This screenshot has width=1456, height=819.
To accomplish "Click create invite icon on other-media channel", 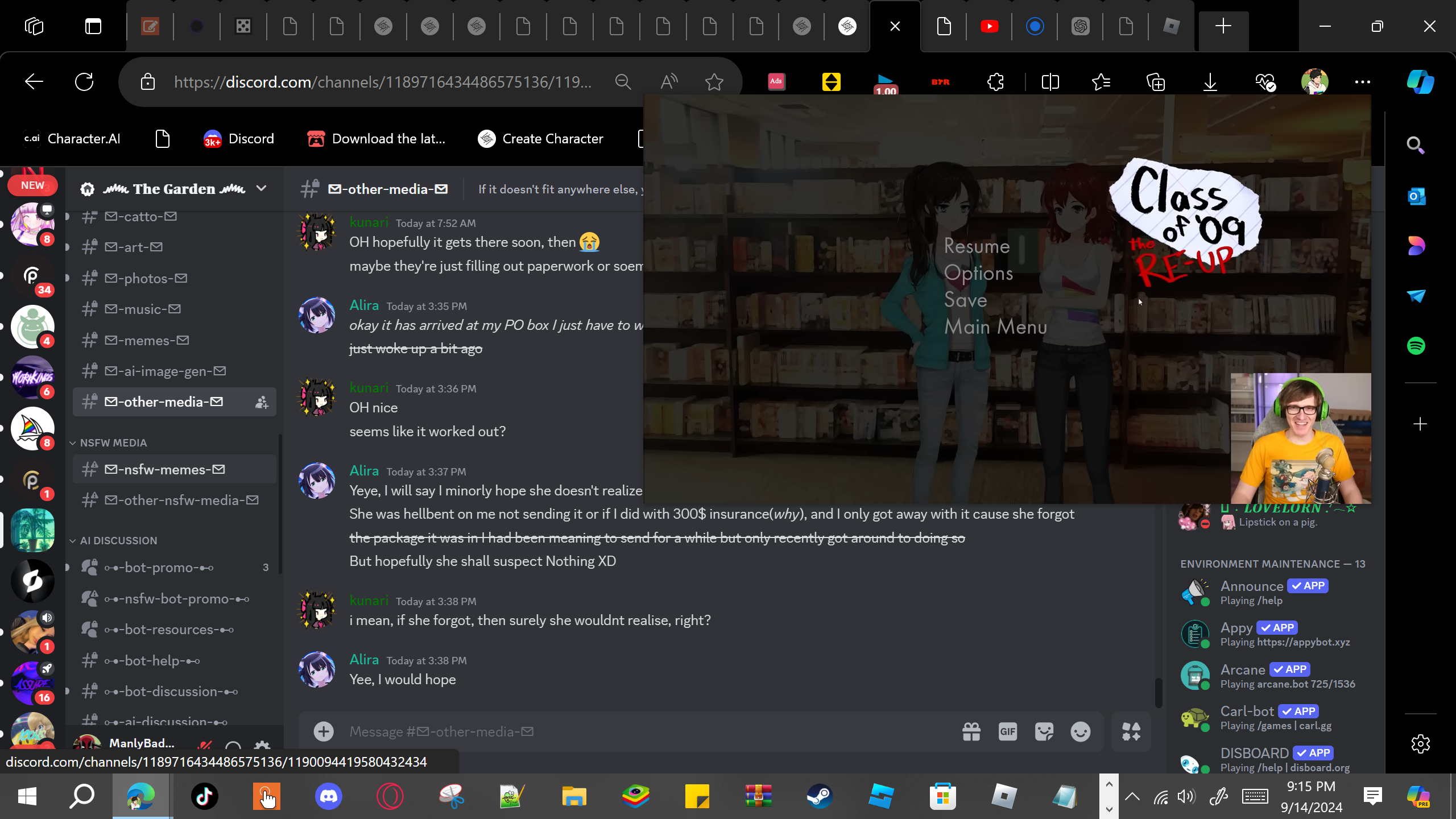I will pyautogui.click(x=262, y=403).
